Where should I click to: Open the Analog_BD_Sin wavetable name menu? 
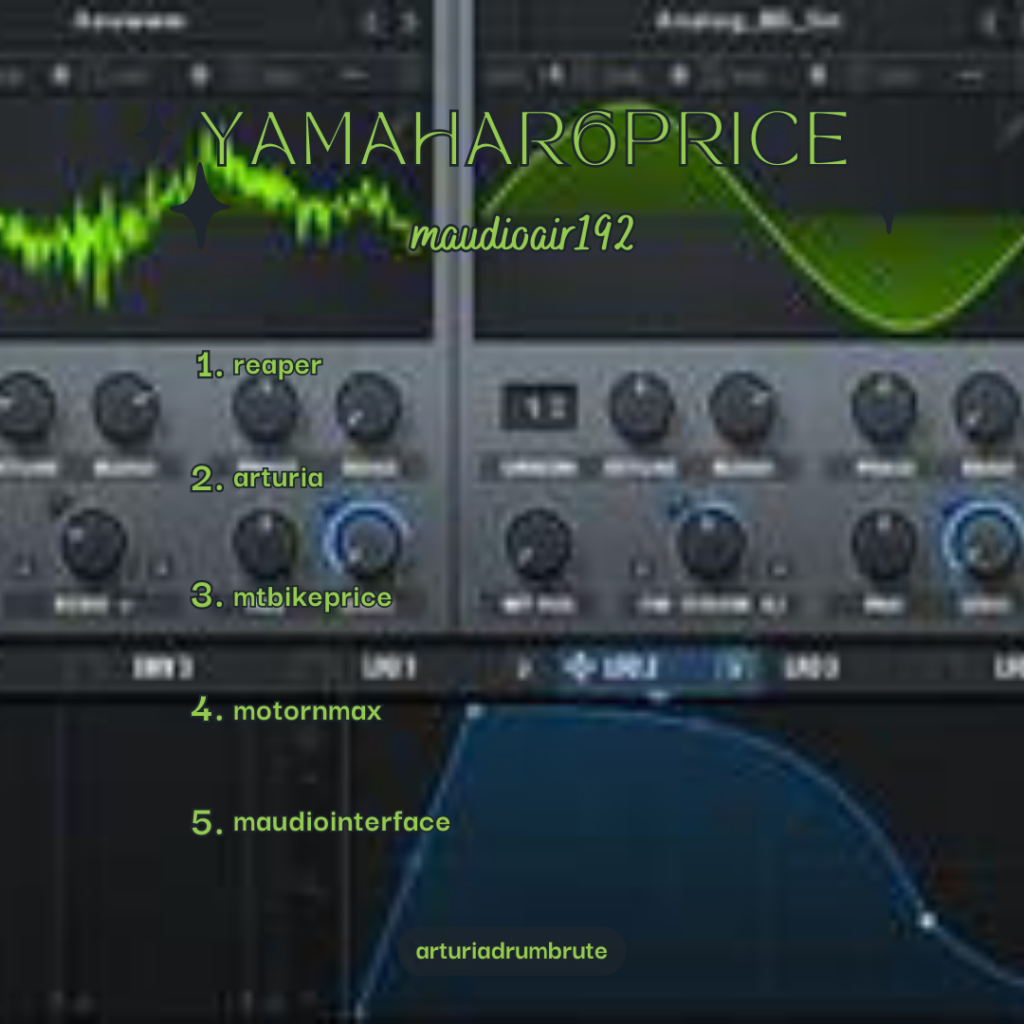coord(747,21)
